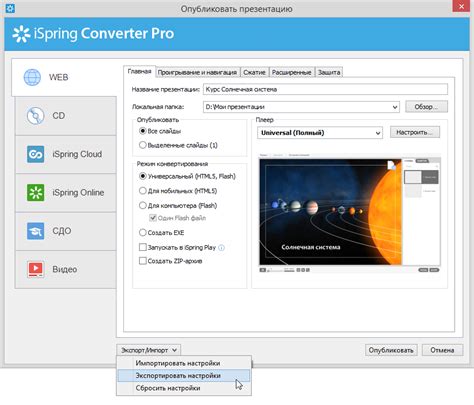Click the app icon in the title bar
Screen dimensions: 474x405
pos(10,8)
